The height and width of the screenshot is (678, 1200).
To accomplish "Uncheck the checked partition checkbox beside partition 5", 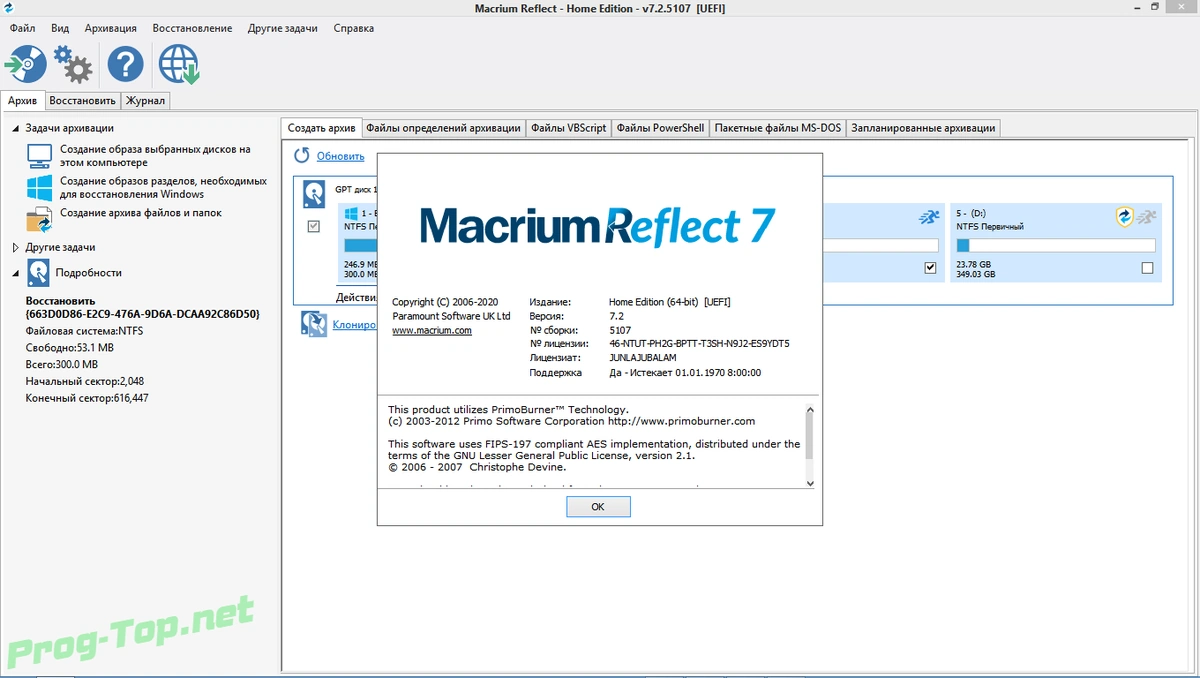I will pyautogui.click(x=931, y=267).
